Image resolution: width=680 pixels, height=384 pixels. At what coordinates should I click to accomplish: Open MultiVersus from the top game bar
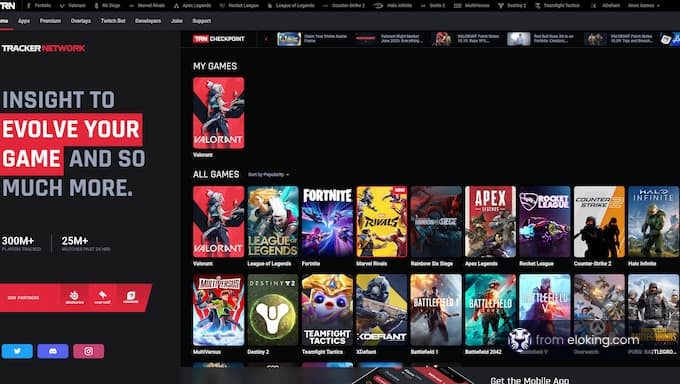coord(471,6)
